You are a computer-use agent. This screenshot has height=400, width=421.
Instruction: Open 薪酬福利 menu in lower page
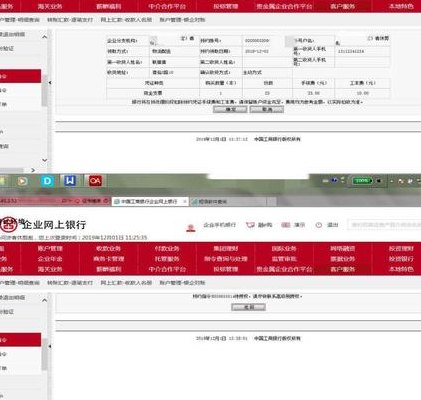pyautogui.click(x=108, y=269)
